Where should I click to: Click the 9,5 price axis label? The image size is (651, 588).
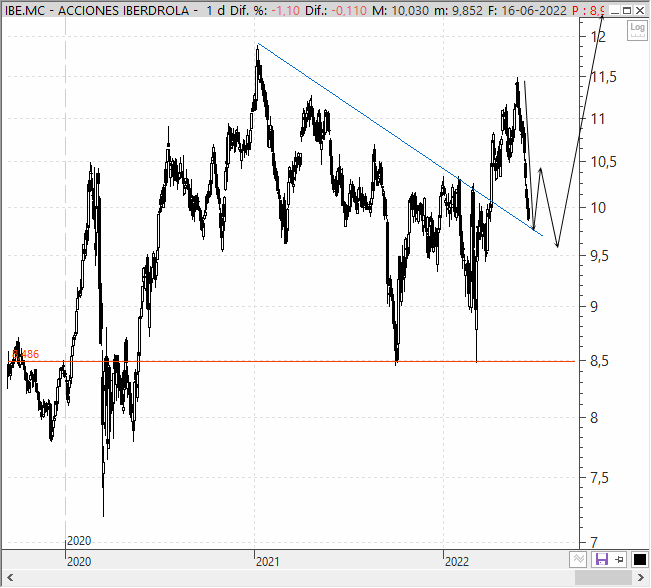coord(600,256)
